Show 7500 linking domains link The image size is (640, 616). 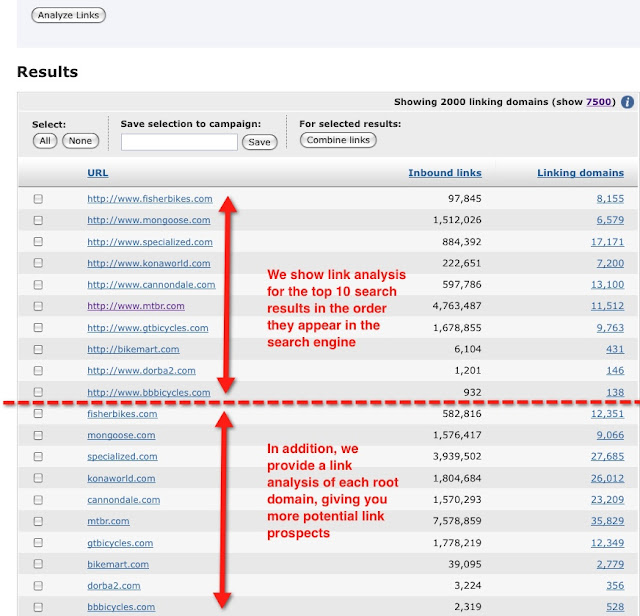click(x=599, y=102)
